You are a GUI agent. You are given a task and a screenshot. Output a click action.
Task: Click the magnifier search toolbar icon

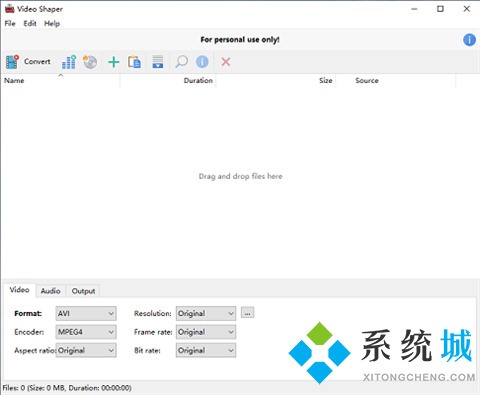click(181, 62)
